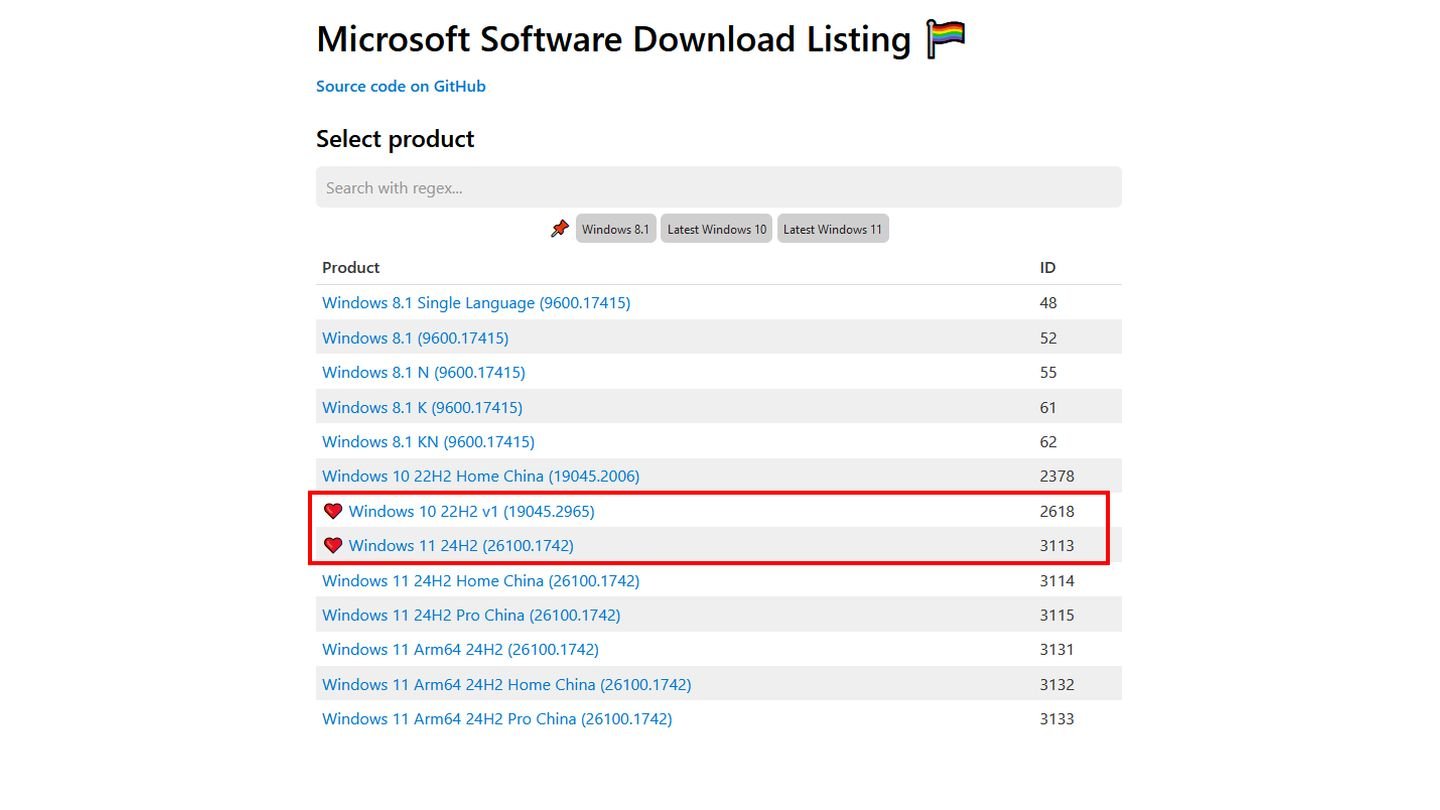Click the Product column header
1440x810 pixels.
point(351,268)
